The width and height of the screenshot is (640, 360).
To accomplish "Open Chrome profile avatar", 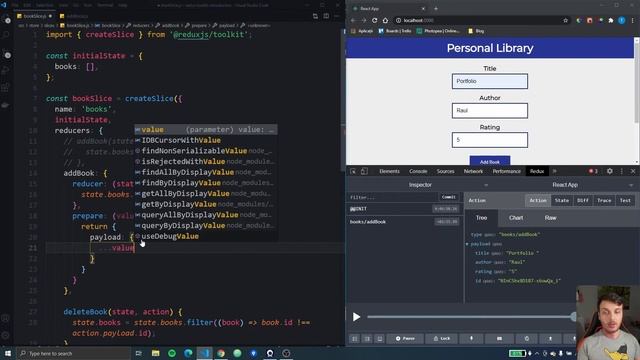I will pyautogui.click(x=622, y=20).
